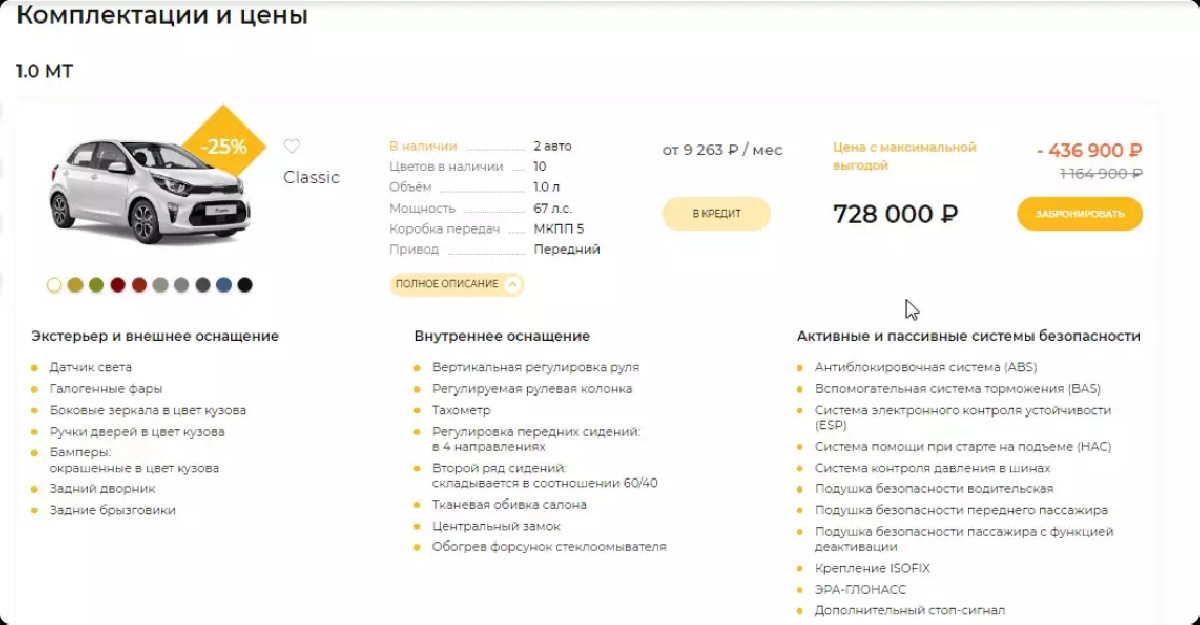1200x625 pixels.
Task: Click Экстерьер и внешнее оснащение heading
Action: point(155,336)
